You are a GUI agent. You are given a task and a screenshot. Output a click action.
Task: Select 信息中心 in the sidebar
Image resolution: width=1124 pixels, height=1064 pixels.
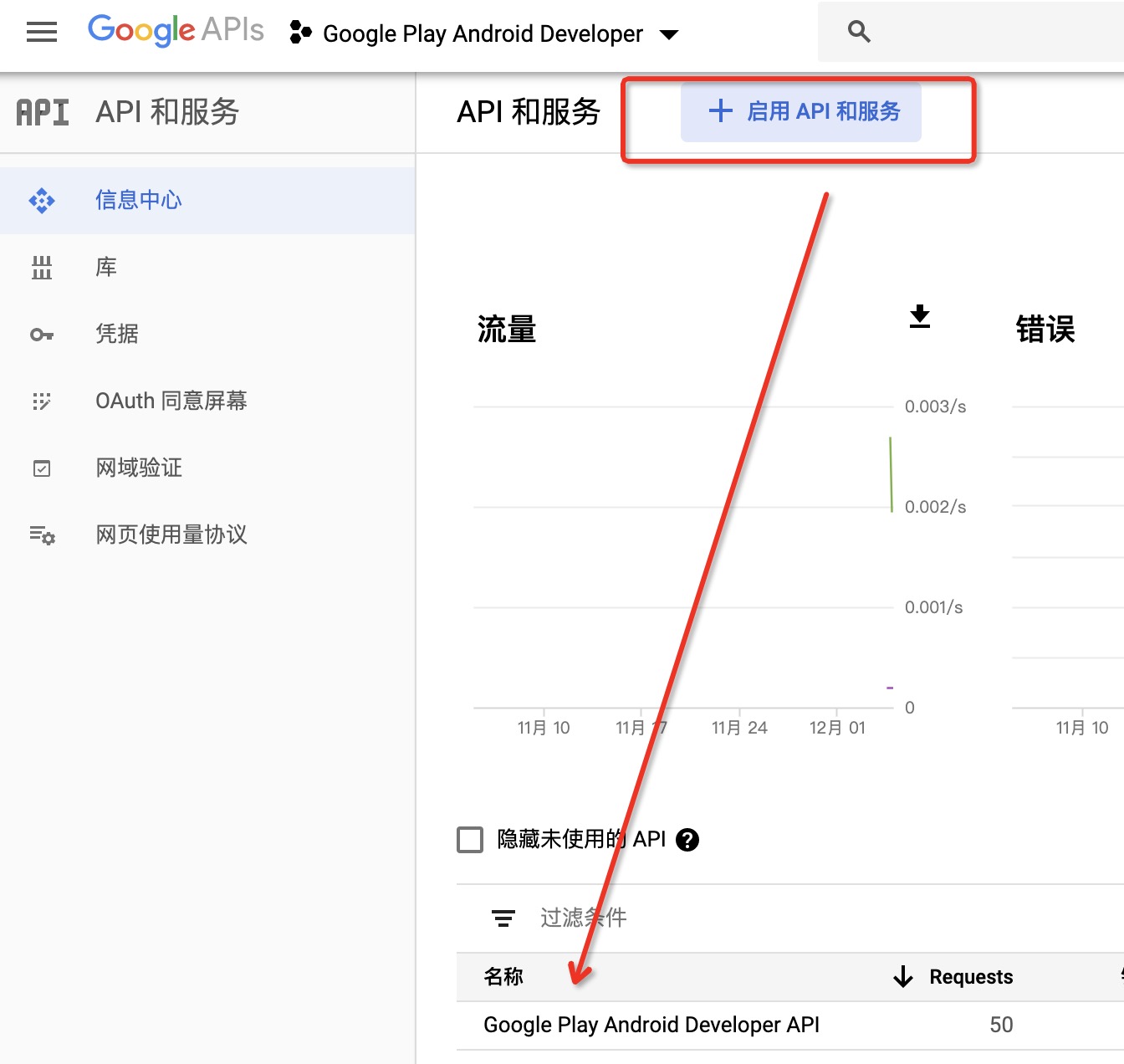(139, 201)
